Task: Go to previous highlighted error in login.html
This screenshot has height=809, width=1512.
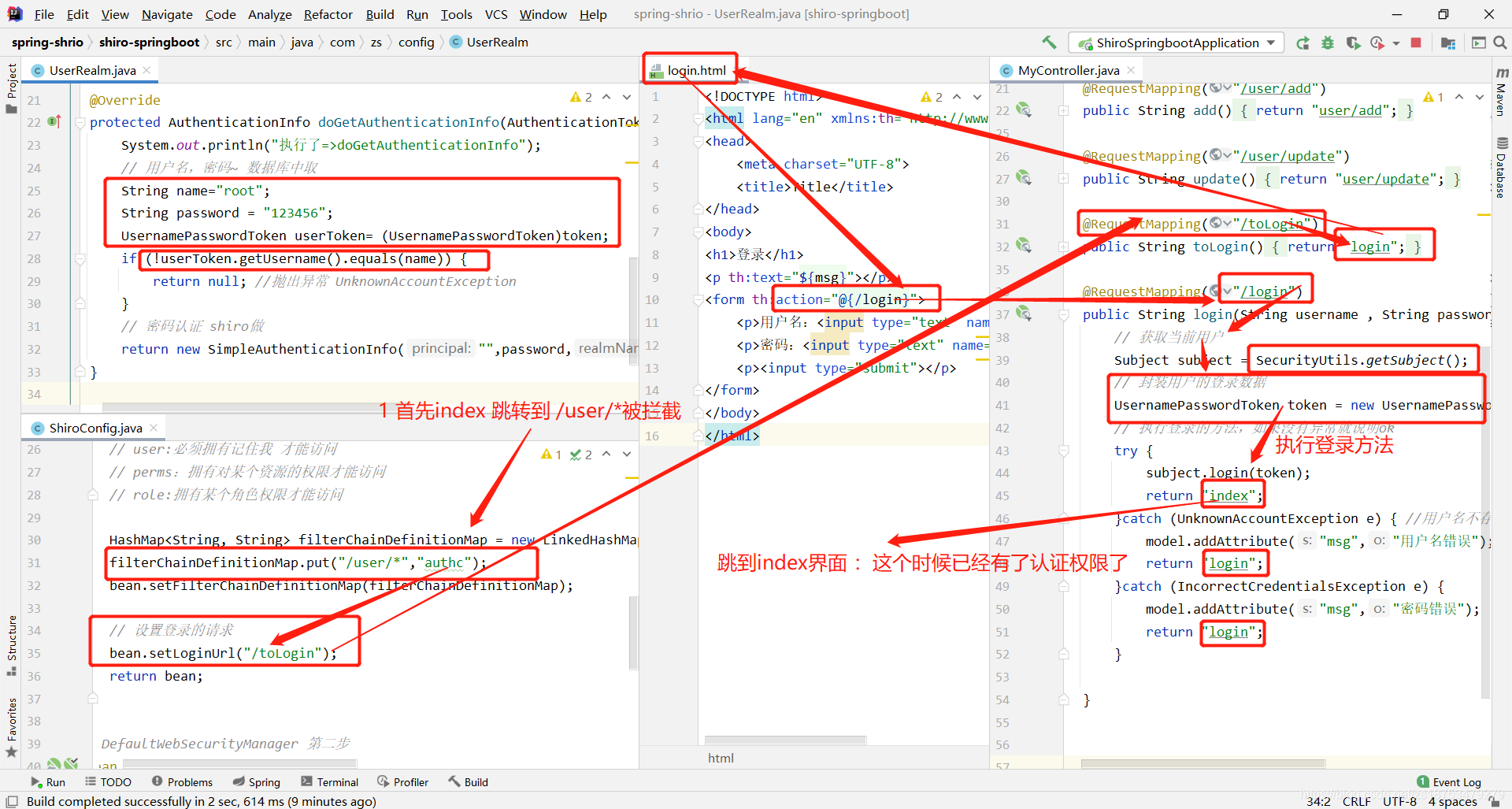Action: [957, 97]
